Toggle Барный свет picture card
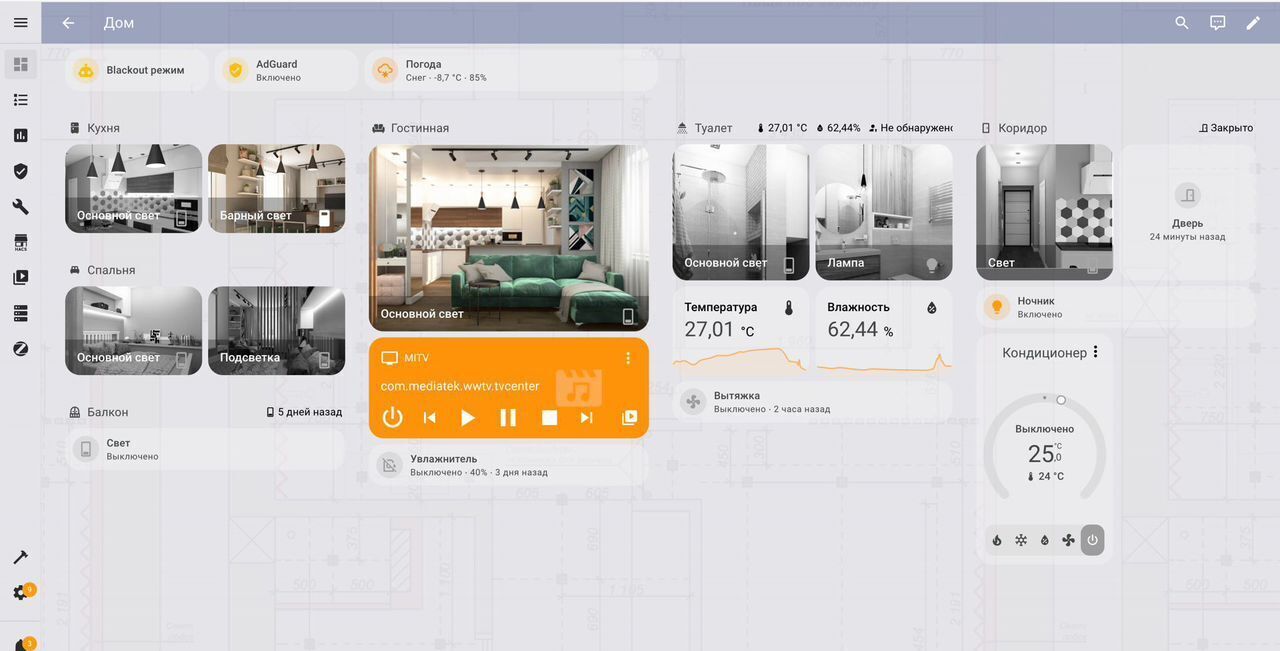 coord(277,189)
